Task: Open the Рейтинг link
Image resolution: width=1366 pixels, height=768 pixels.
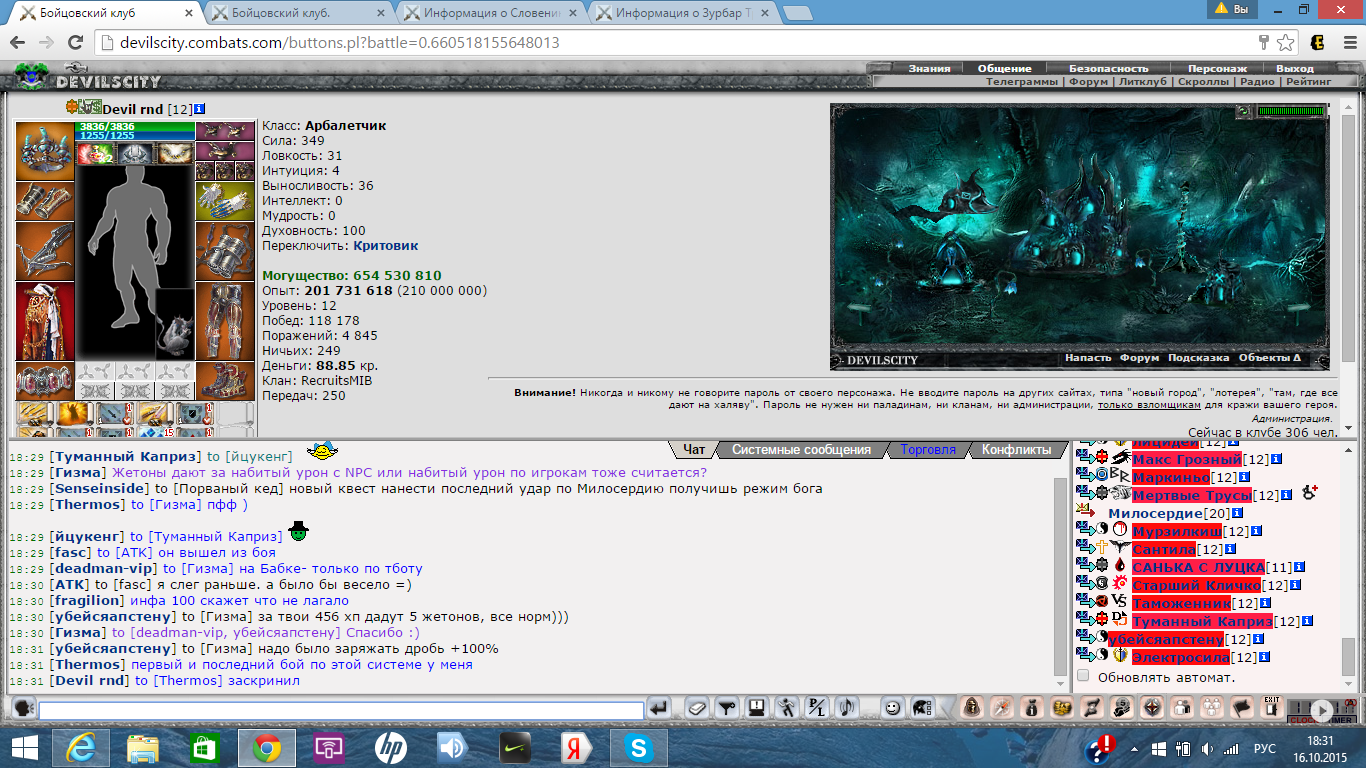Action: (x=1309, y=82)
